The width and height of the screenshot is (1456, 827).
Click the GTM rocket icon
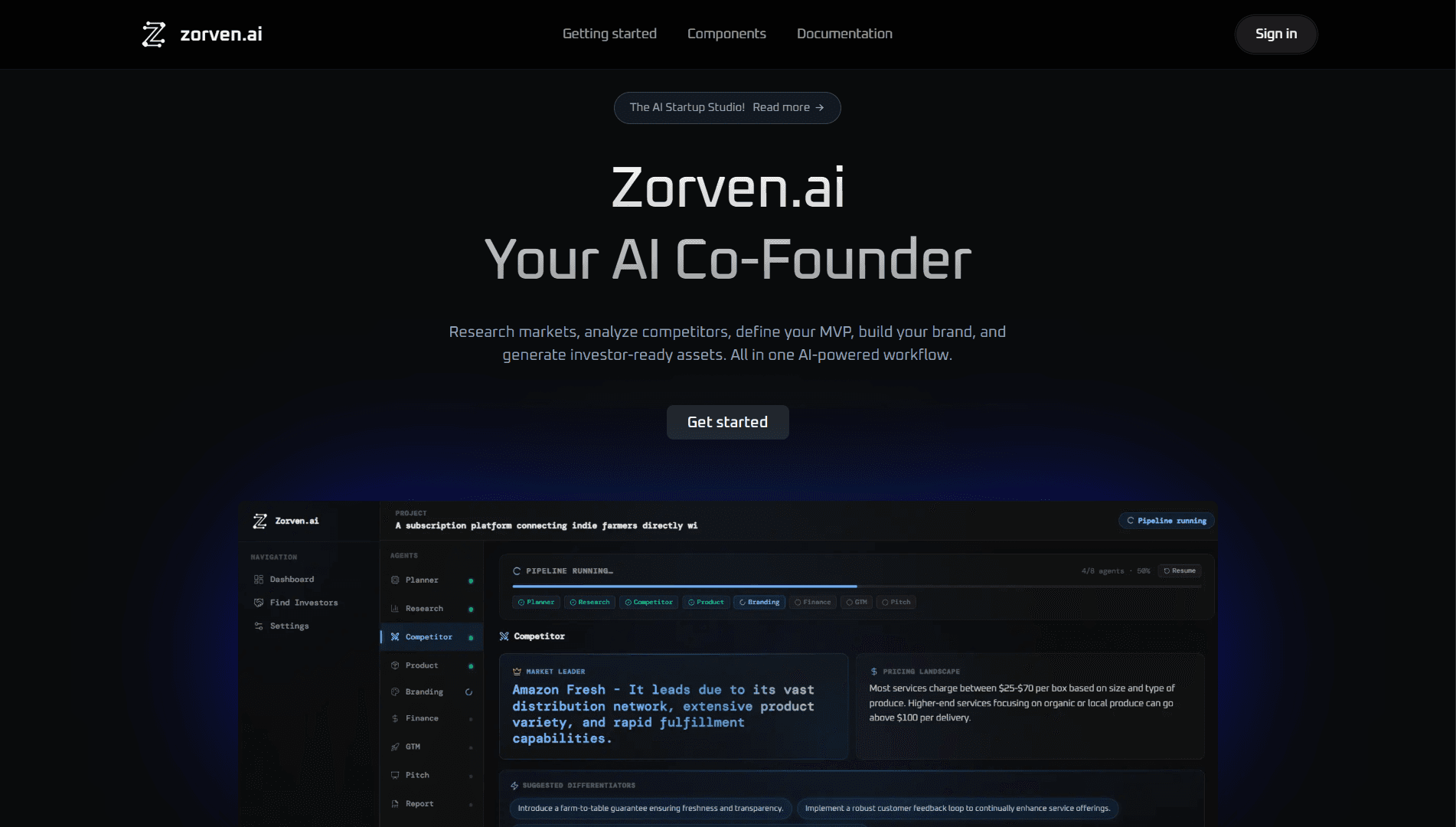pos(395,747)
